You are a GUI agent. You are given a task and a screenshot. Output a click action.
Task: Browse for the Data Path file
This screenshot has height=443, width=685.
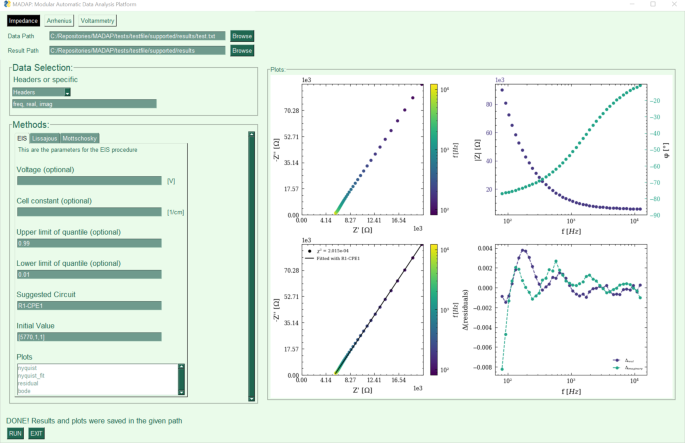click(242, 36)
